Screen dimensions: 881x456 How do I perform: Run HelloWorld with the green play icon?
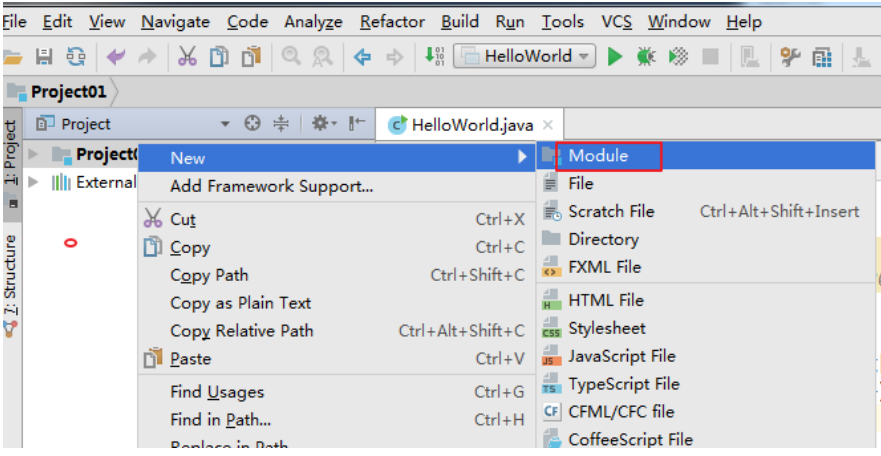pos(615,57)
